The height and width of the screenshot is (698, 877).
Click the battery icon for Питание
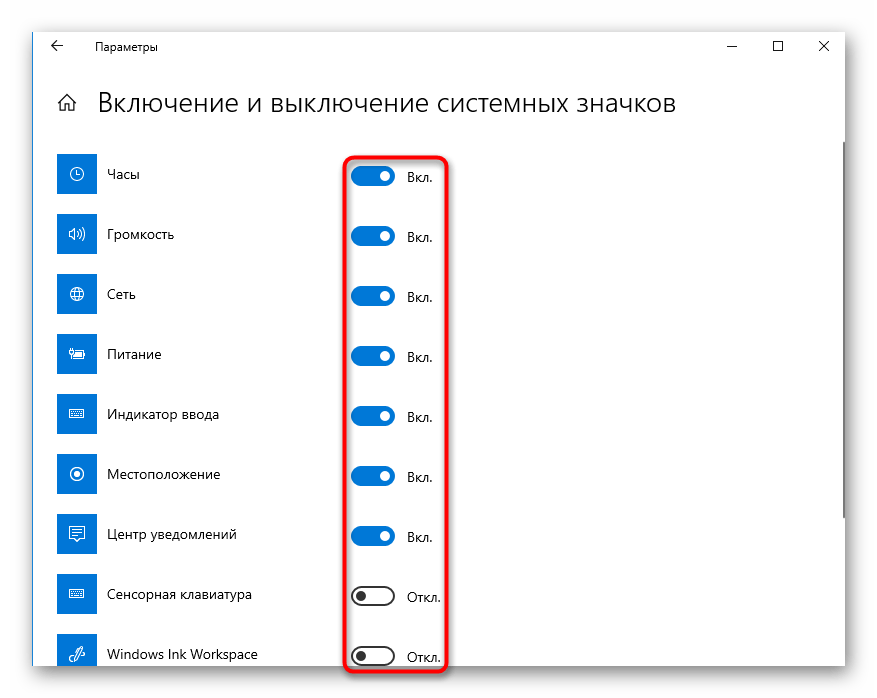77,354
